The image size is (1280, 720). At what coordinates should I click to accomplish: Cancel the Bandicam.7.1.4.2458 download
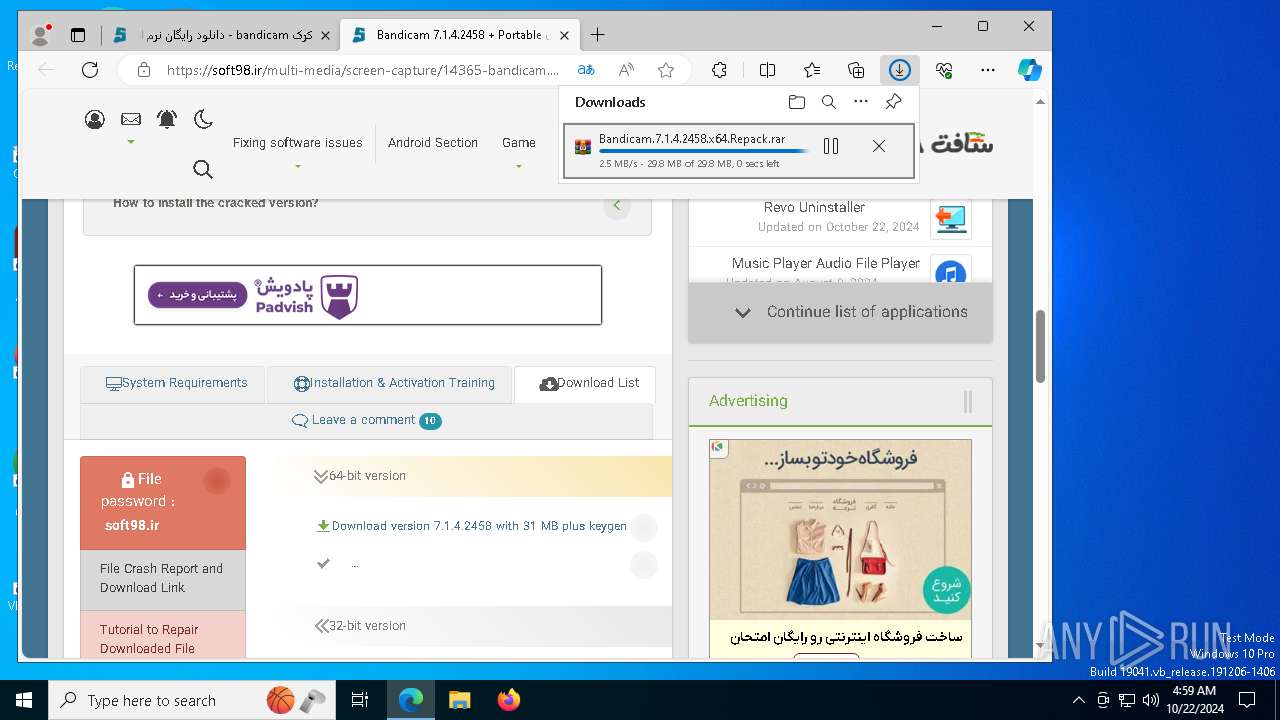point(878,146)
